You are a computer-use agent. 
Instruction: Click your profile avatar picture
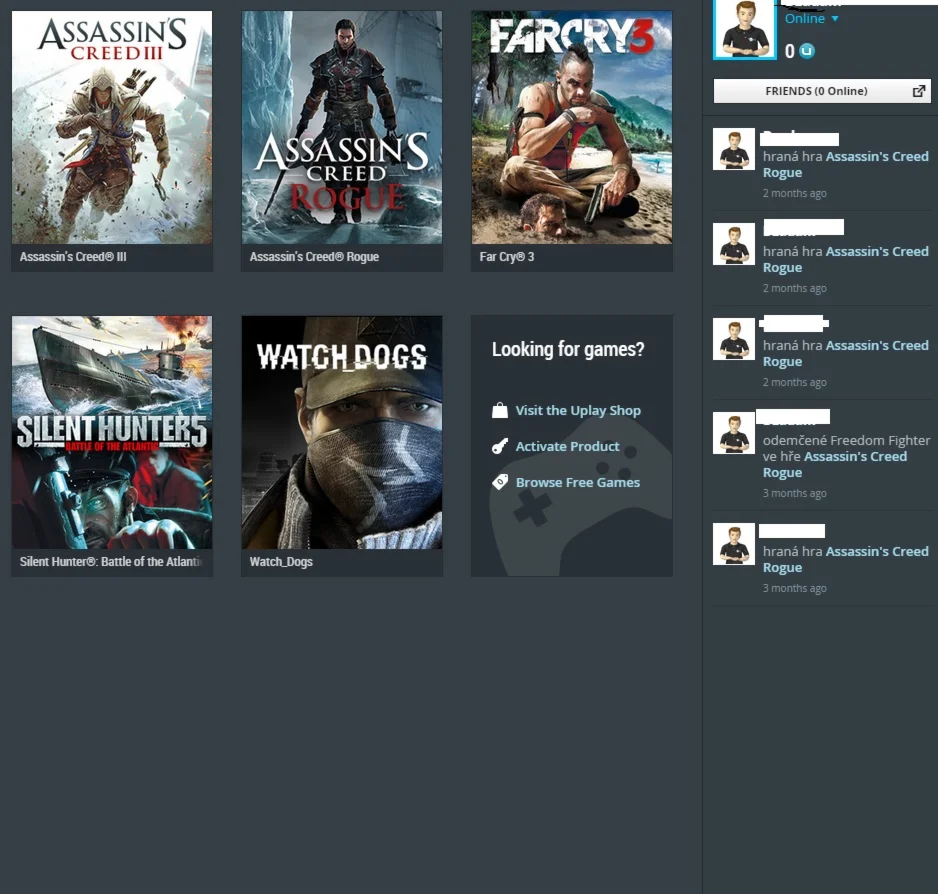[744, 30]
